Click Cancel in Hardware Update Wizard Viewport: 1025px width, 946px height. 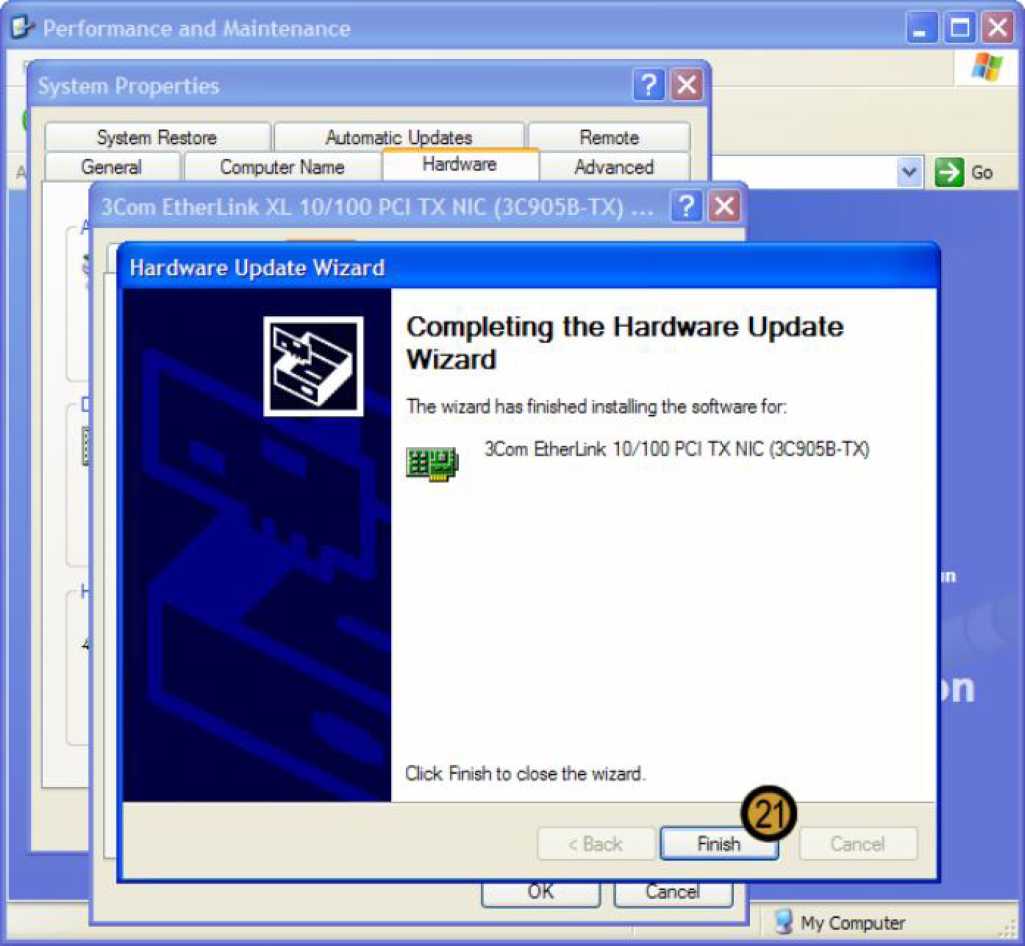[858, 843]
